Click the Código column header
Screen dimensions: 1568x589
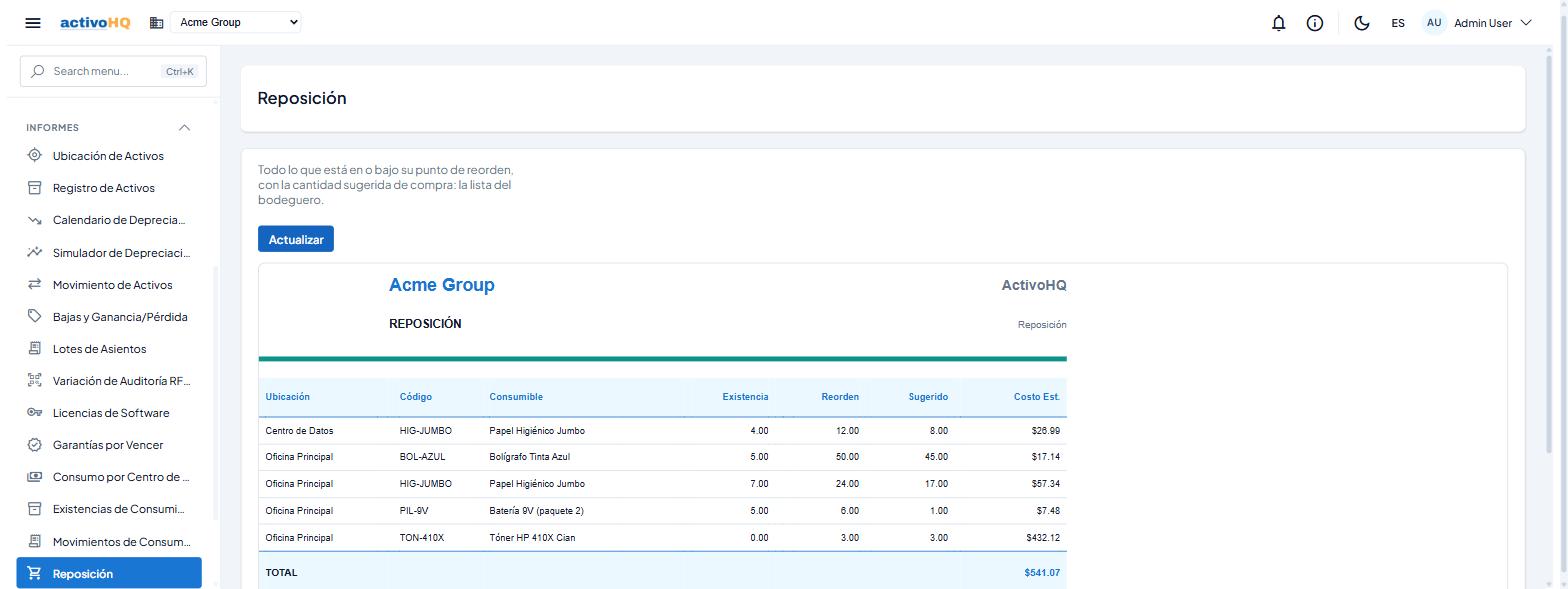tap(416, 397)
